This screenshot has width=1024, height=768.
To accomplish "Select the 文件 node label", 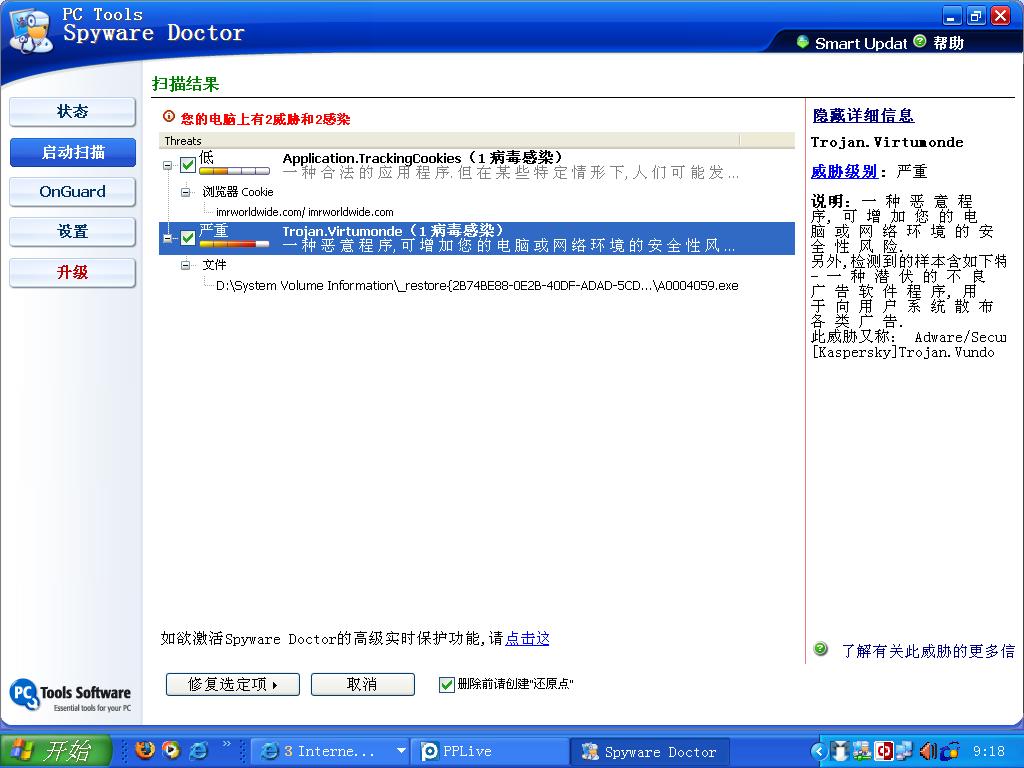I will (x=214, y=264).
